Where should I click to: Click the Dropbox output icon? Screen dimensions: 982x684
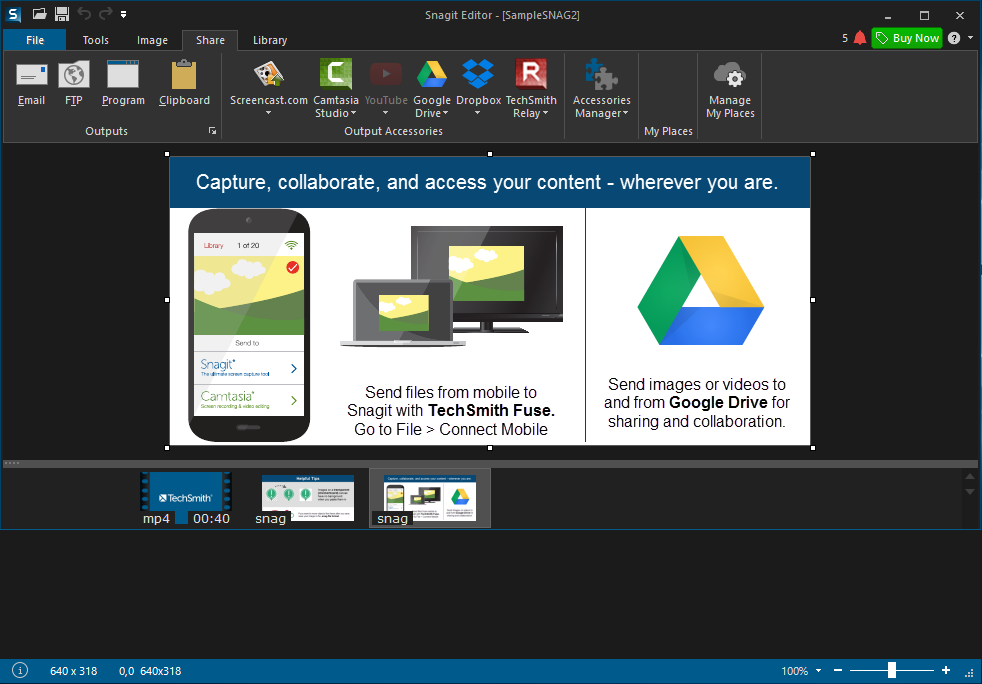(478, 74)
